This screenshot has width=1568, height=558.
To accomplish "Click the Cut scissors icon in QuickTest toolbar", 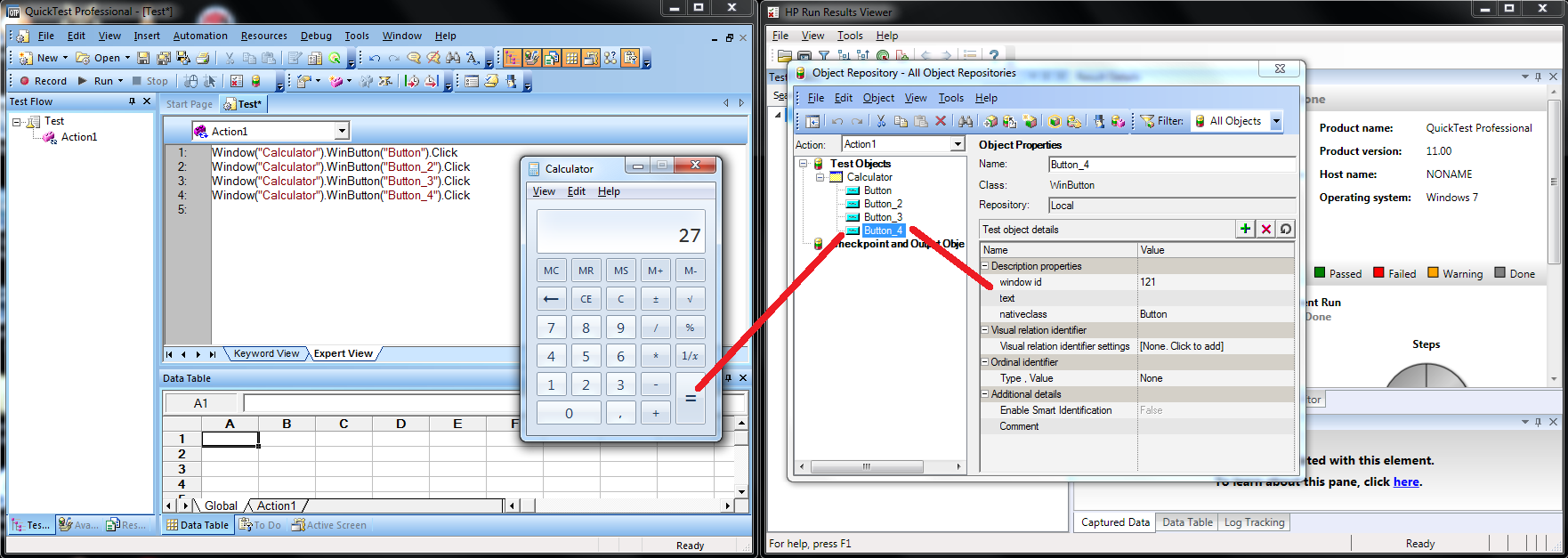I will 230,58.
